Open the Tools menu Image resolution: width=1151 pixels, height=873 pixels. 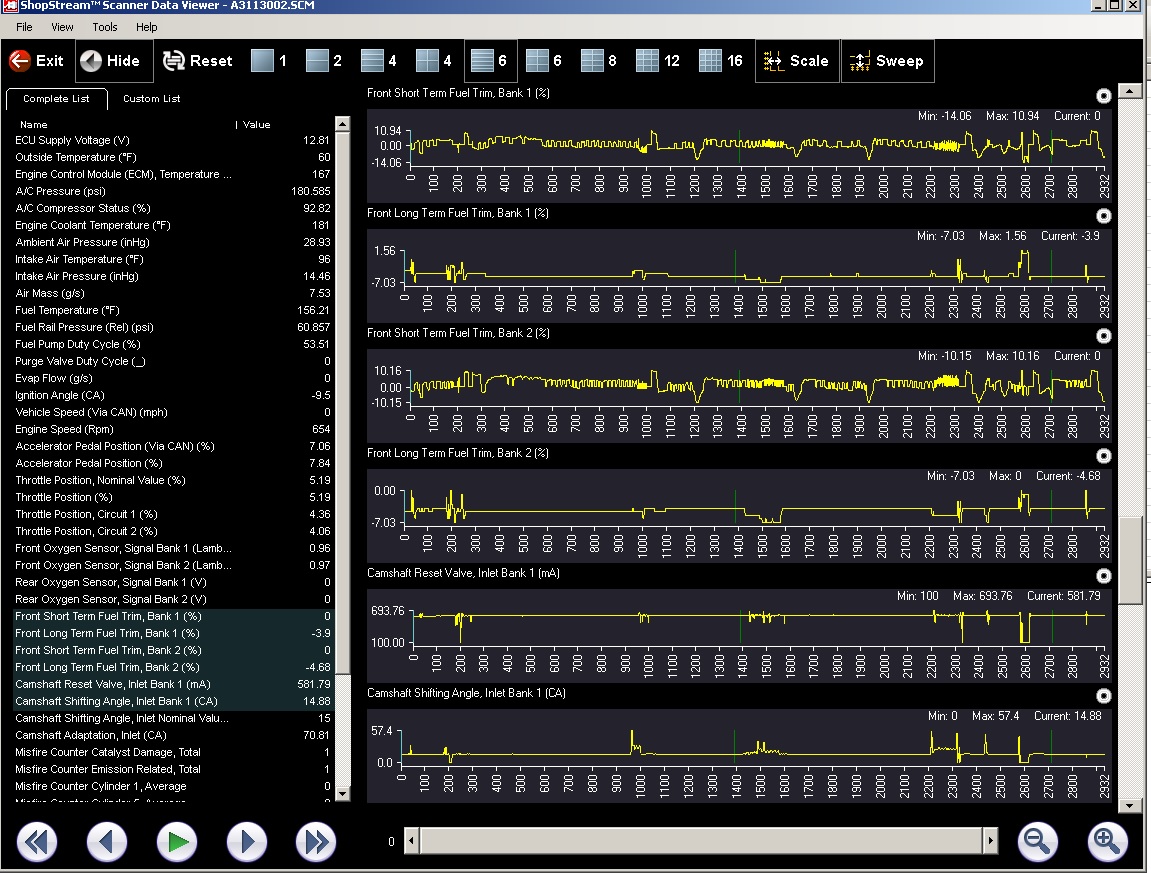pos(104,27)
